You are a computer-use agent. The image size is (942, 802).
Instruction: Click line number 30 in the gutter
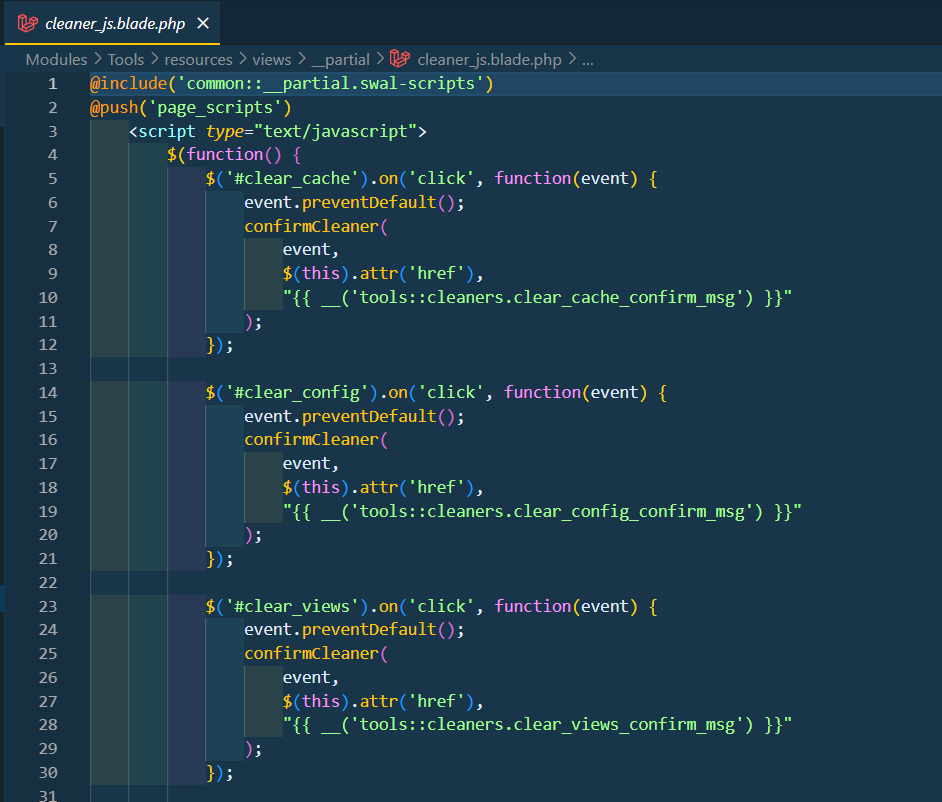pos(48,773)
